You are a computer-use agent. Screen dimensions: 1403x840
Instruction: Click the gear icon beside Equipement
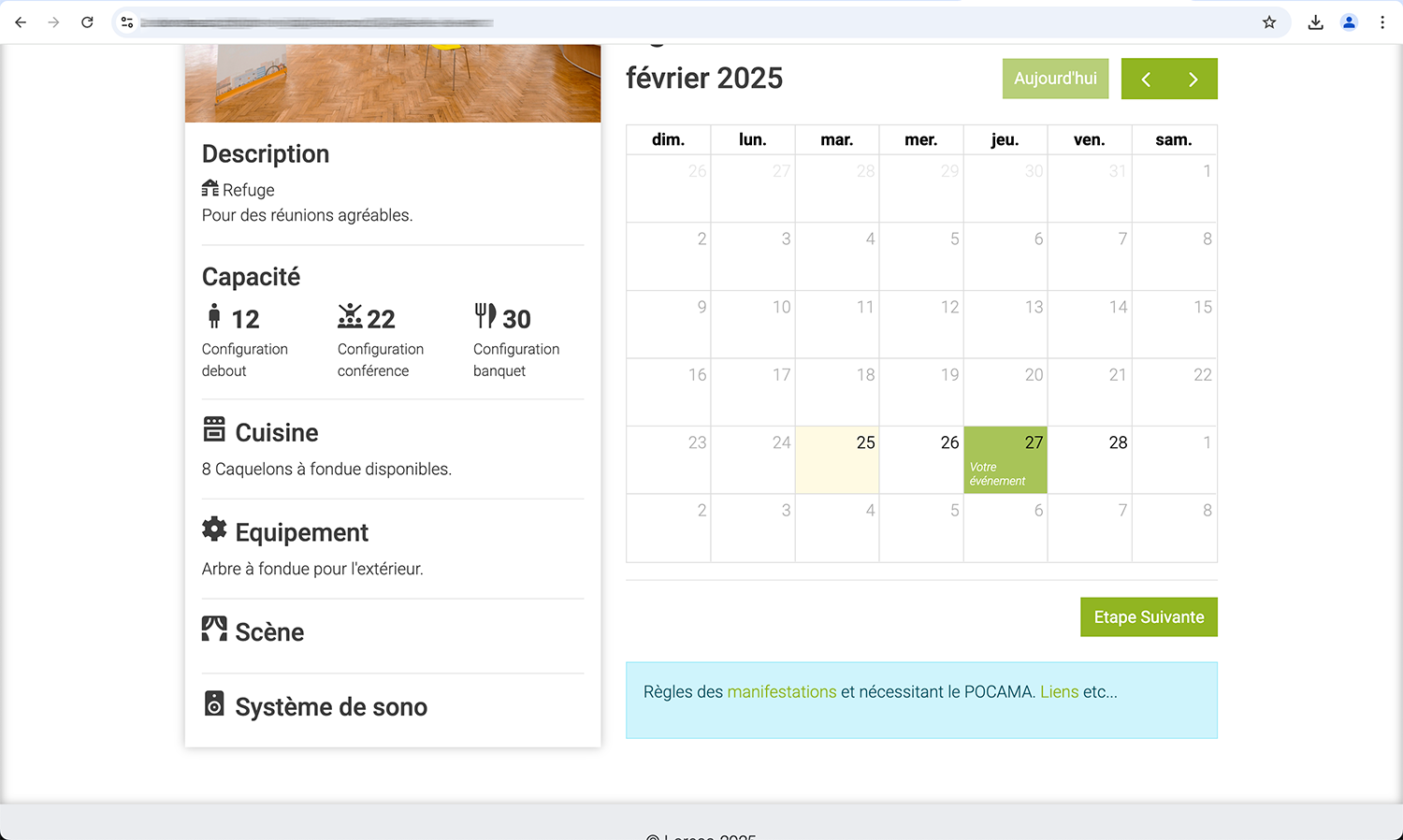pos(214,529)
